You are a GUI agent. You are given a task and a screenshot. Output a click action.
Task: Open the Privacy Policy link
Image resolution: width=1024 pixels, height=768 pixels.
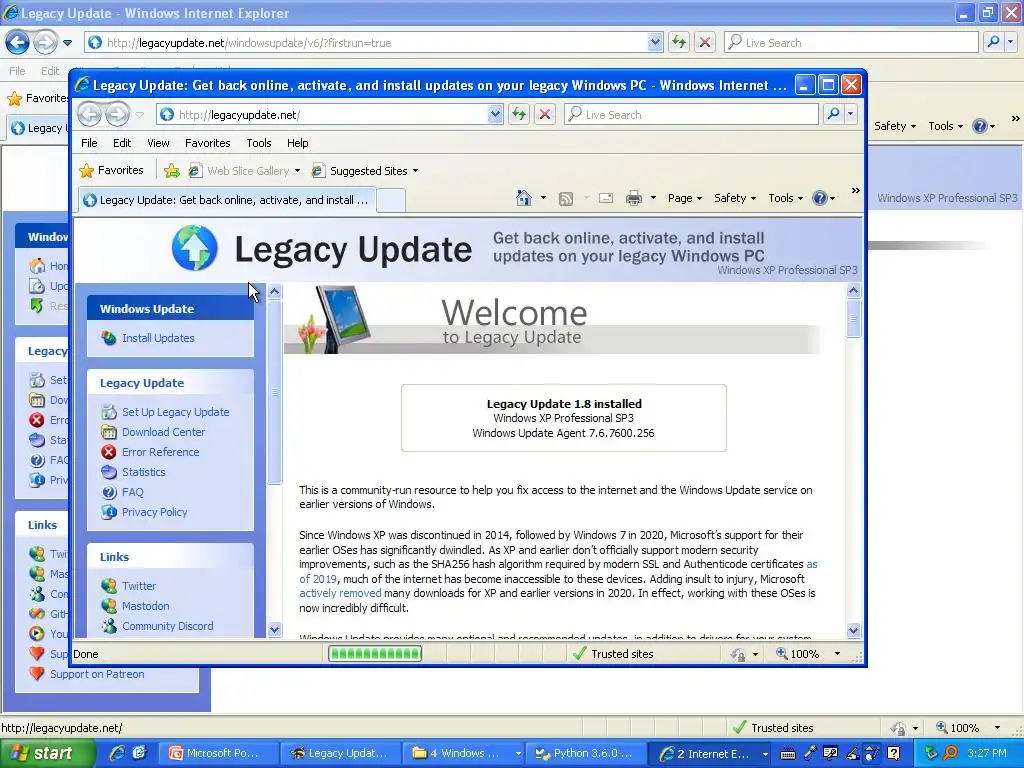tap(154, 512)
